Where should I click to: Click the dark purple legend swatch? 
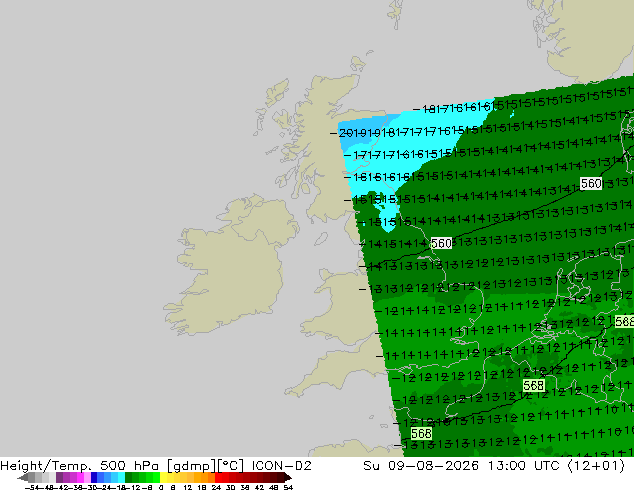point(59,478)
